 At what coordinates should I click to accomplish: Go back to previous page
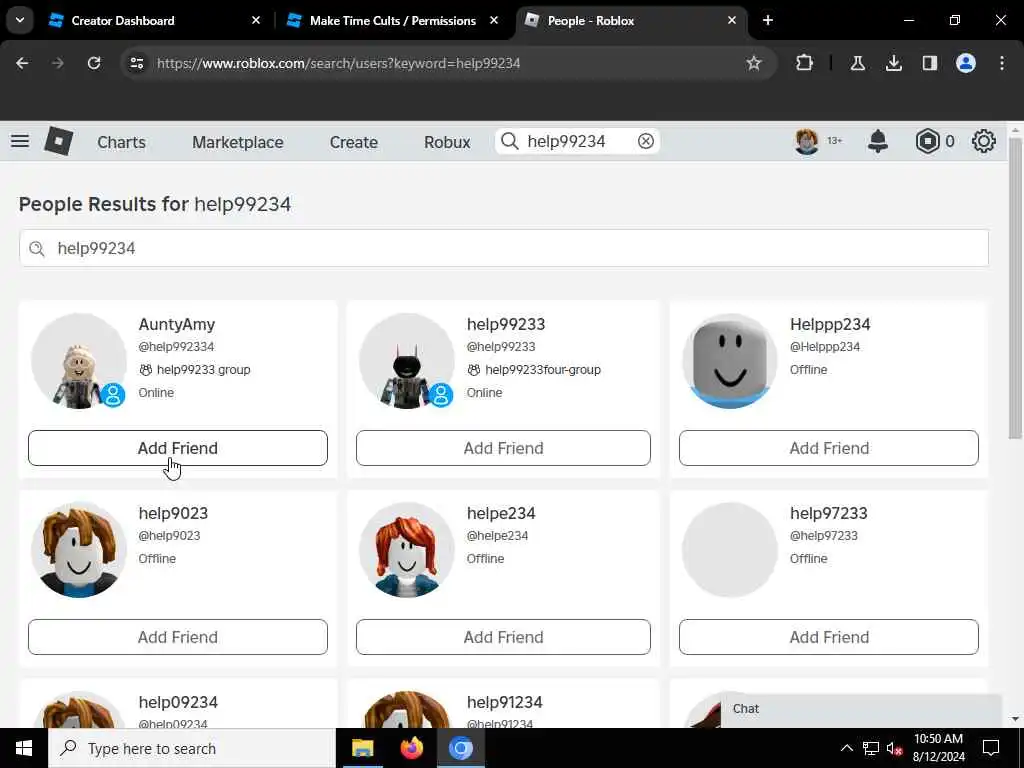[x=22, y=63]
